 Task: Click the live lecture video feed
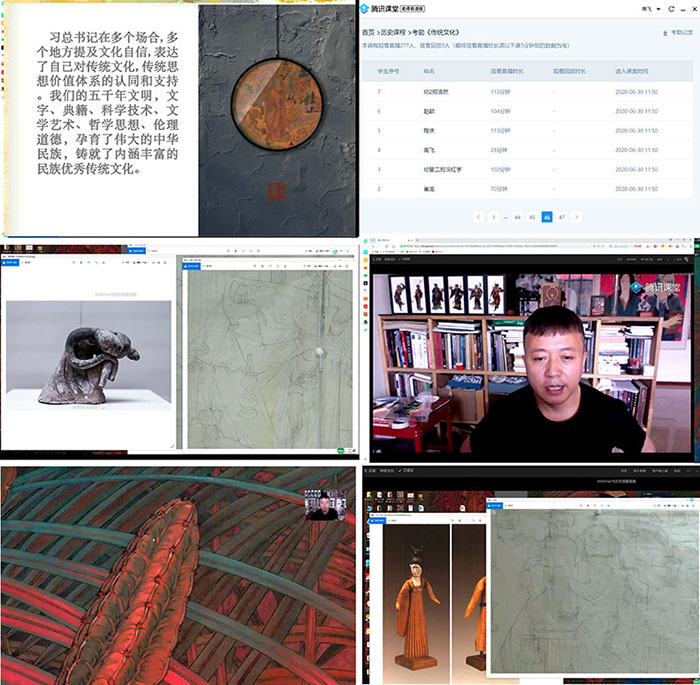tap(531, 363)
